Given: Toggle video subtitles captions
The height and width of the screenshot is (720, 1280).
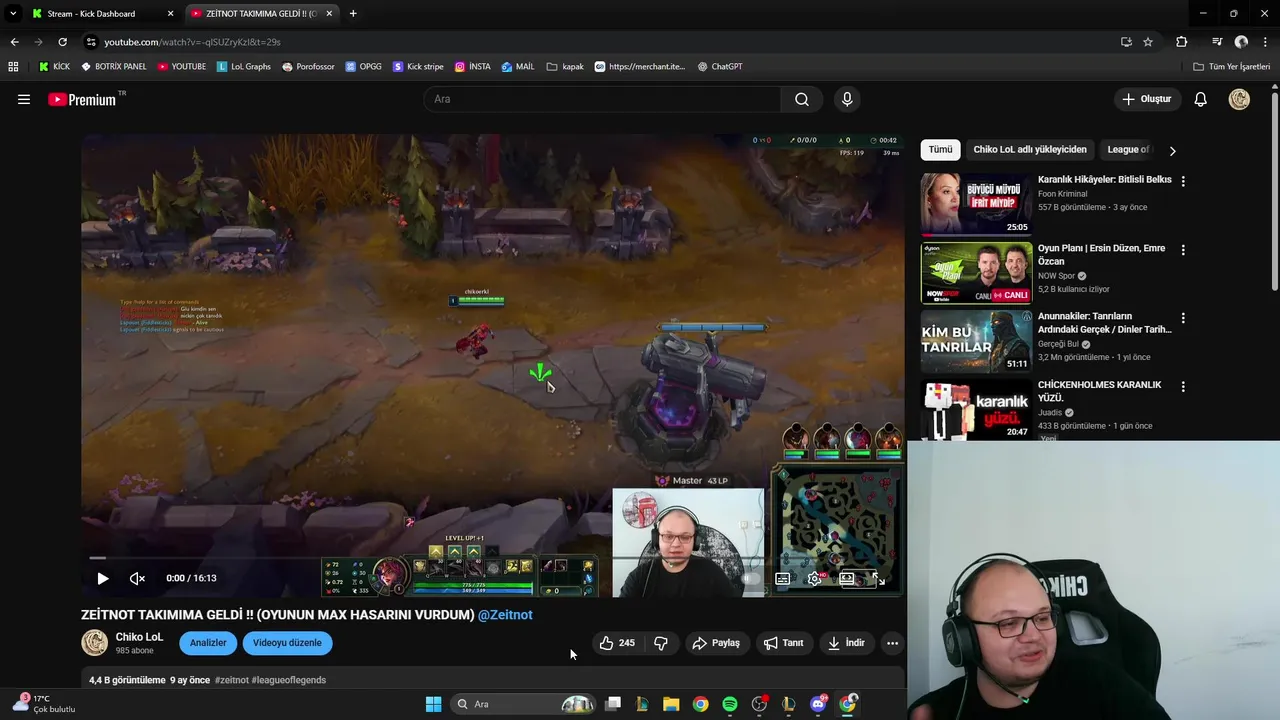Looking at the screenshot, I should pos(783,578).
